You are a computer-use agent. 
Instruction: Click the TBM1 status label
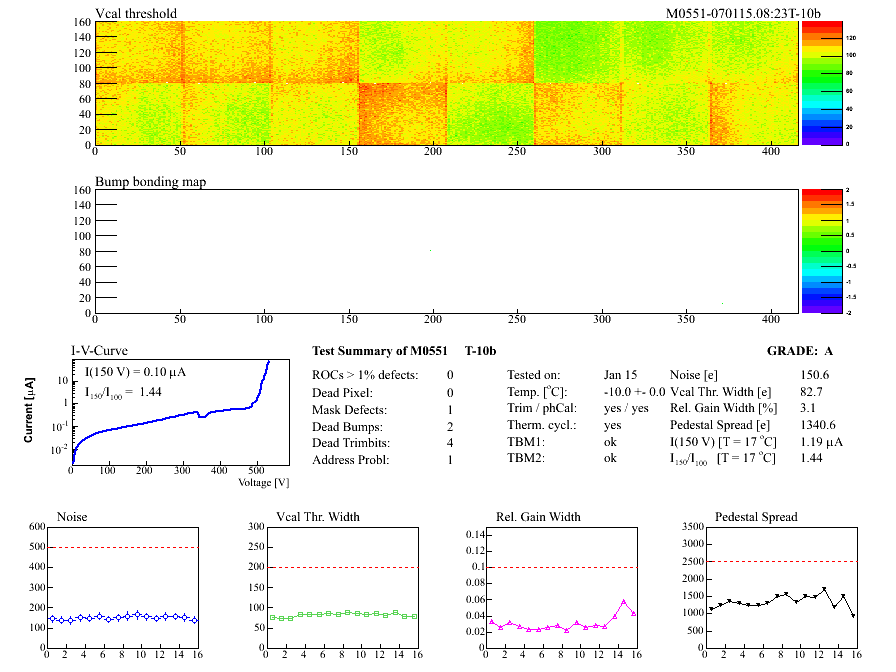525,443
